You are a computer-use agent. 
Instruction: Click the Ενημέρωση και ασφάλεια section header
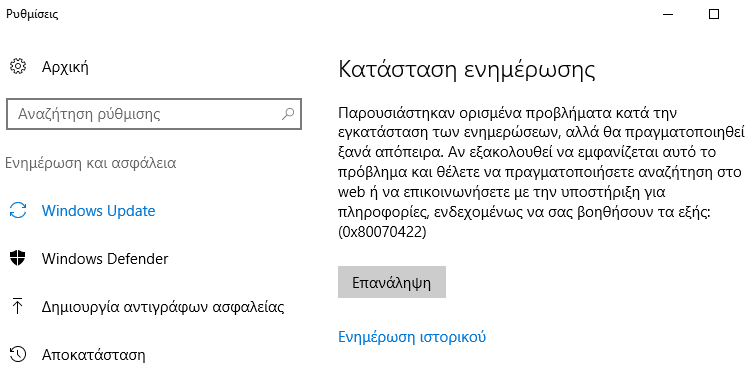tap(91, 163)
